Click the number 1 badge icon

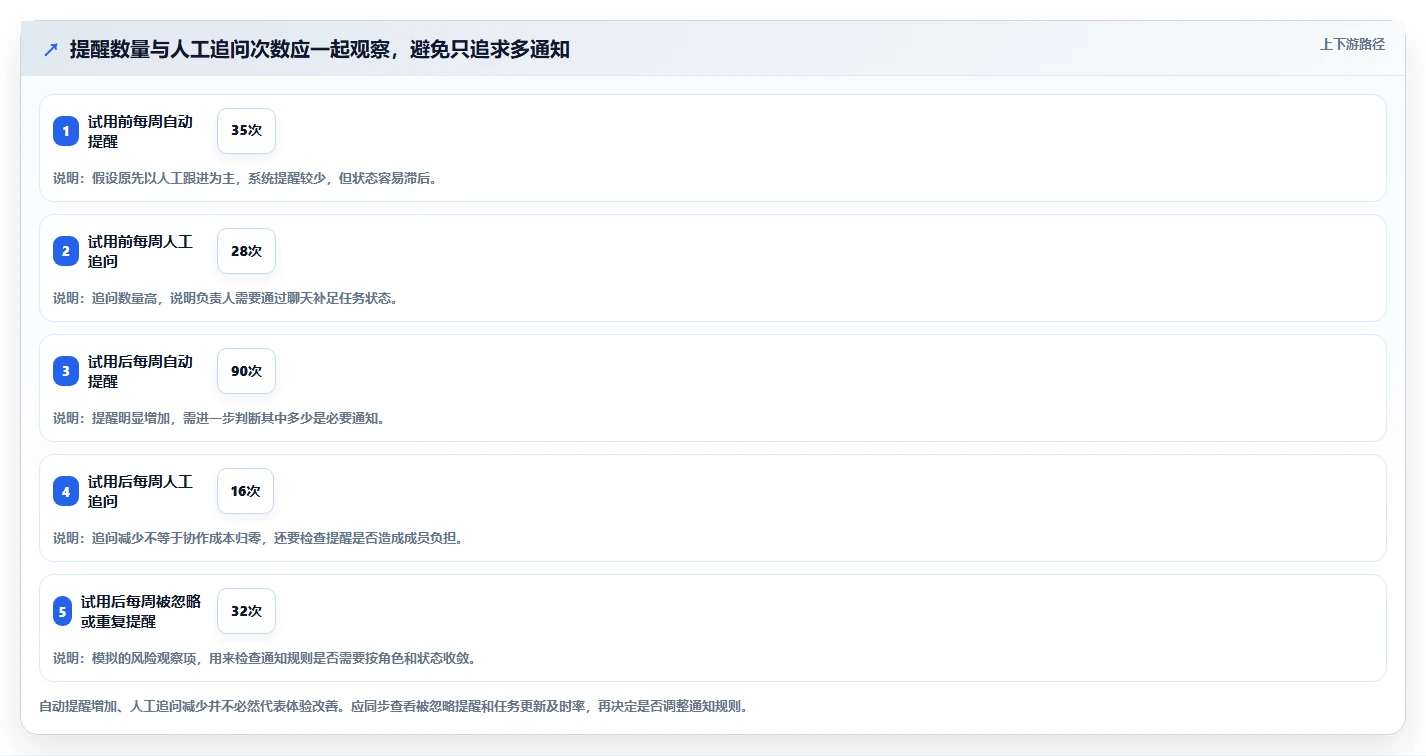tap(66, 131)
